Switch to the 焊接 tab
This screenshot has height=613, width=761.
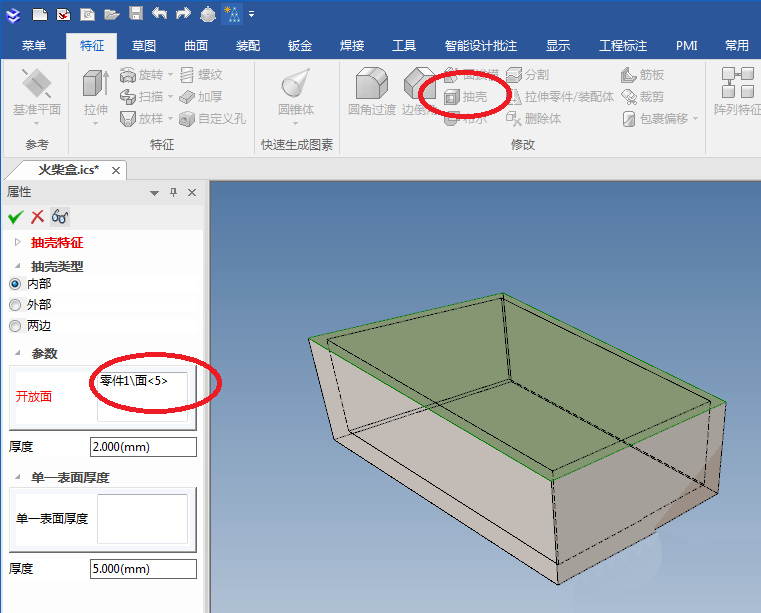(352, 46)
